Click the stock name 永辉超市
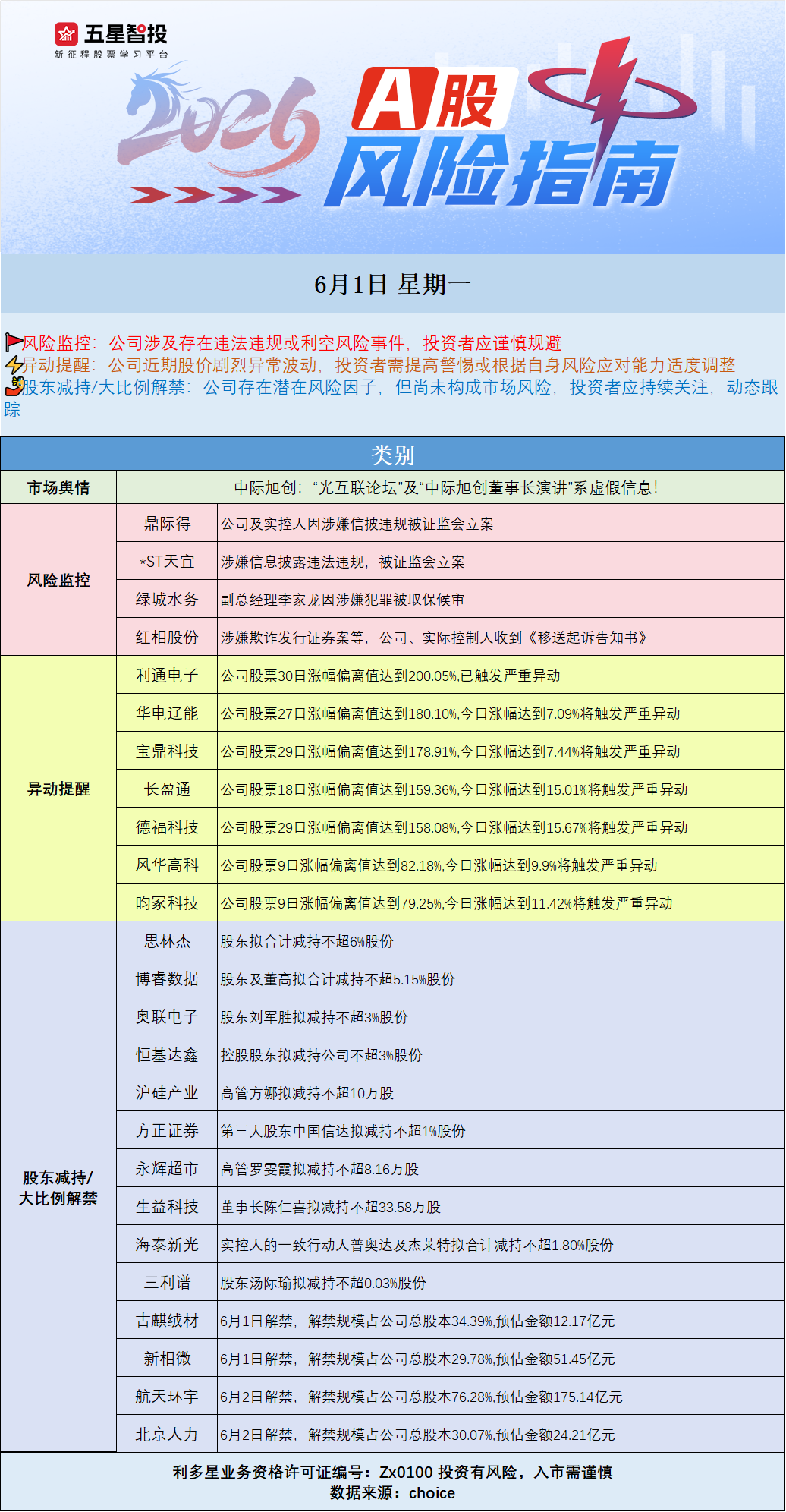The image size is (786, 1512). pyautogui.click(x=167, y=1169)
